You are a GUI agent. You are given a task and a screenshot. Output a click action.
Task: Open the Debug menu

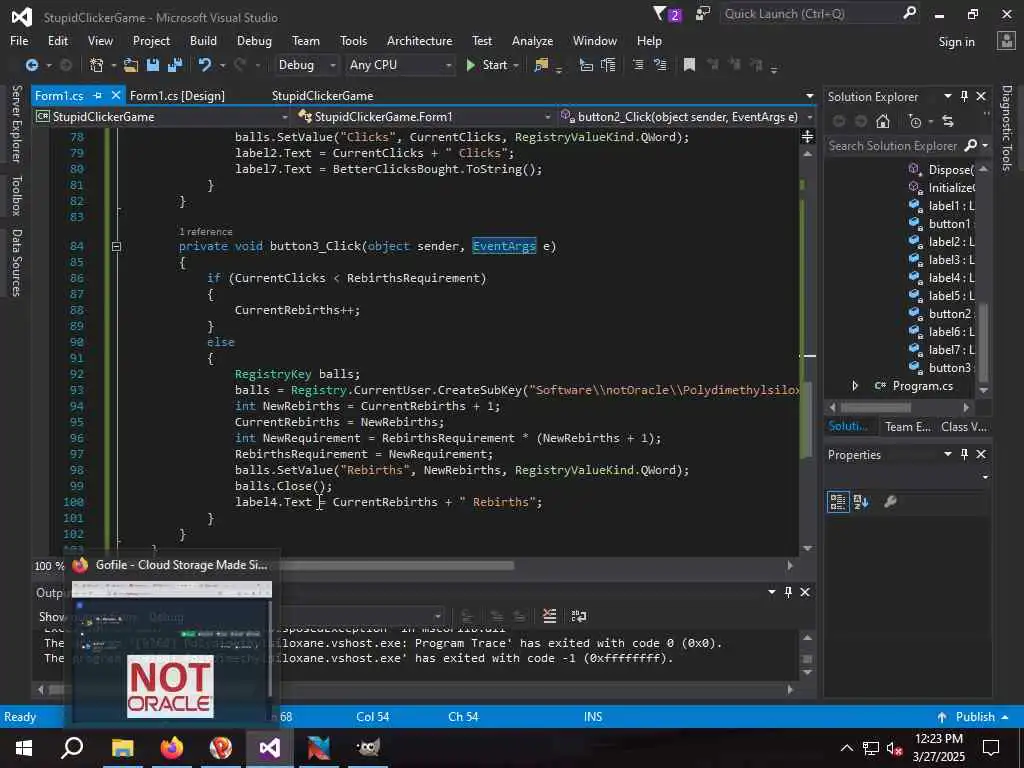[x=254, y=41]
